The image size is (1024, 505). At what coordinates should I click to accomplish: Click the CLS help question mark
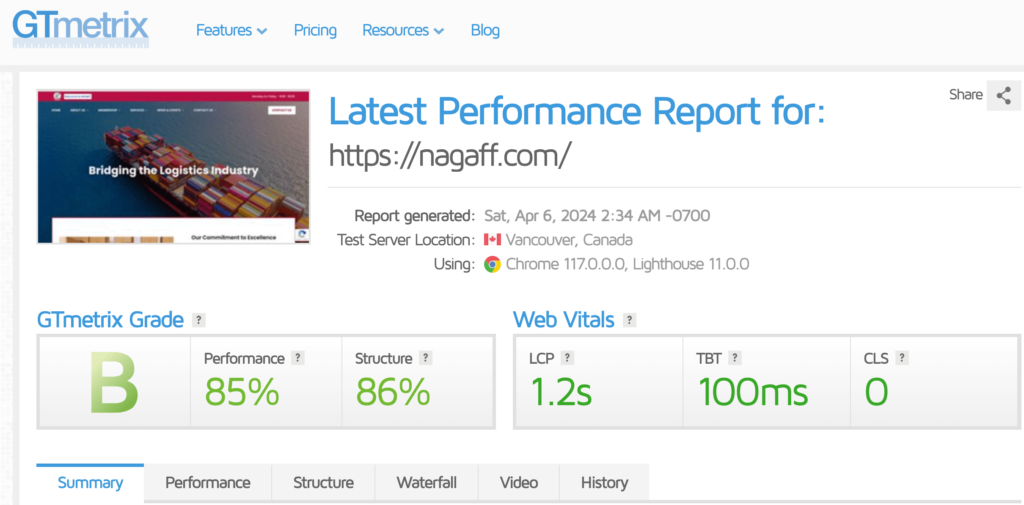point(902,358)
